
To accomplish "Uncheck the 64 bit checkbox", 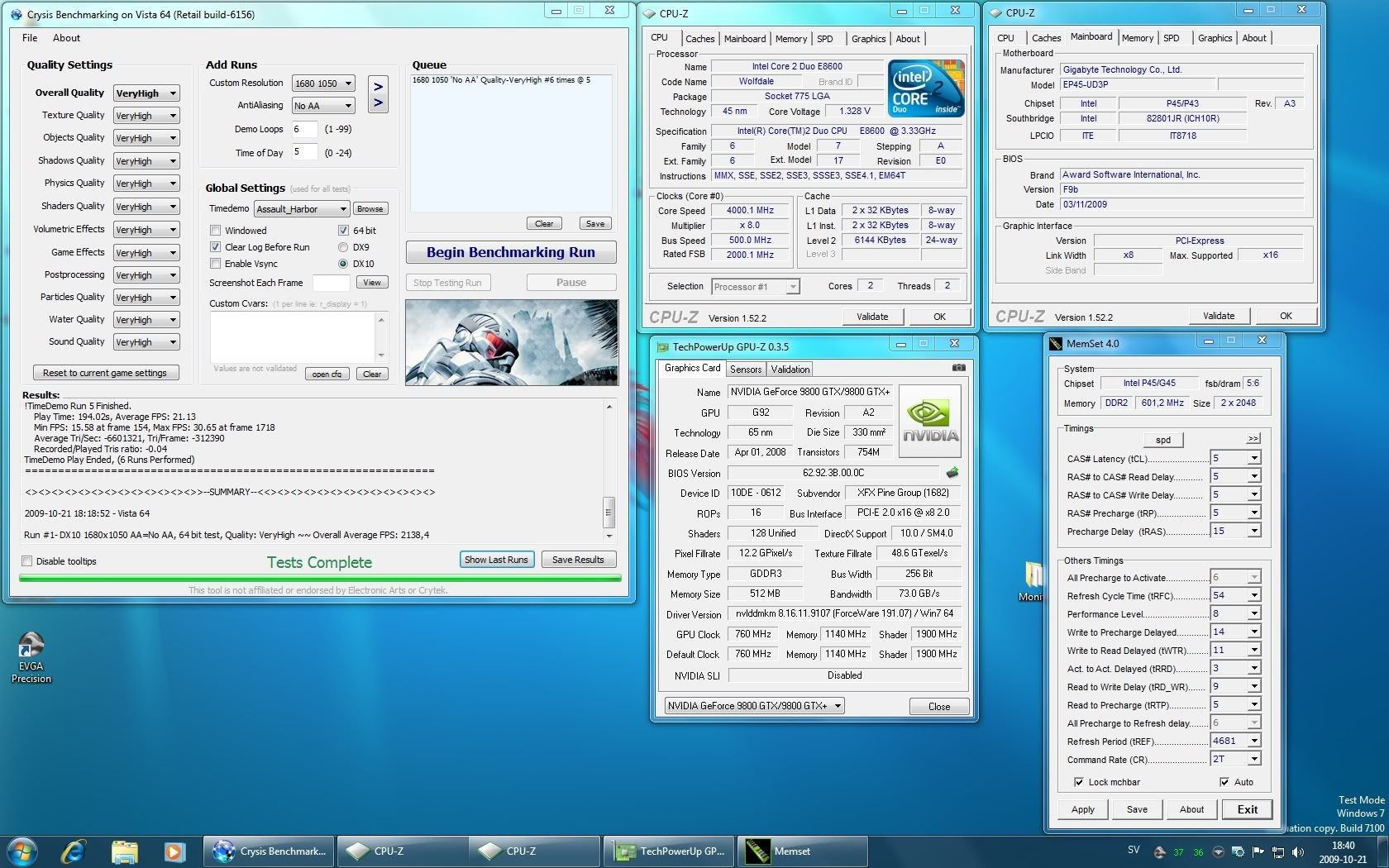I will 343,231.
